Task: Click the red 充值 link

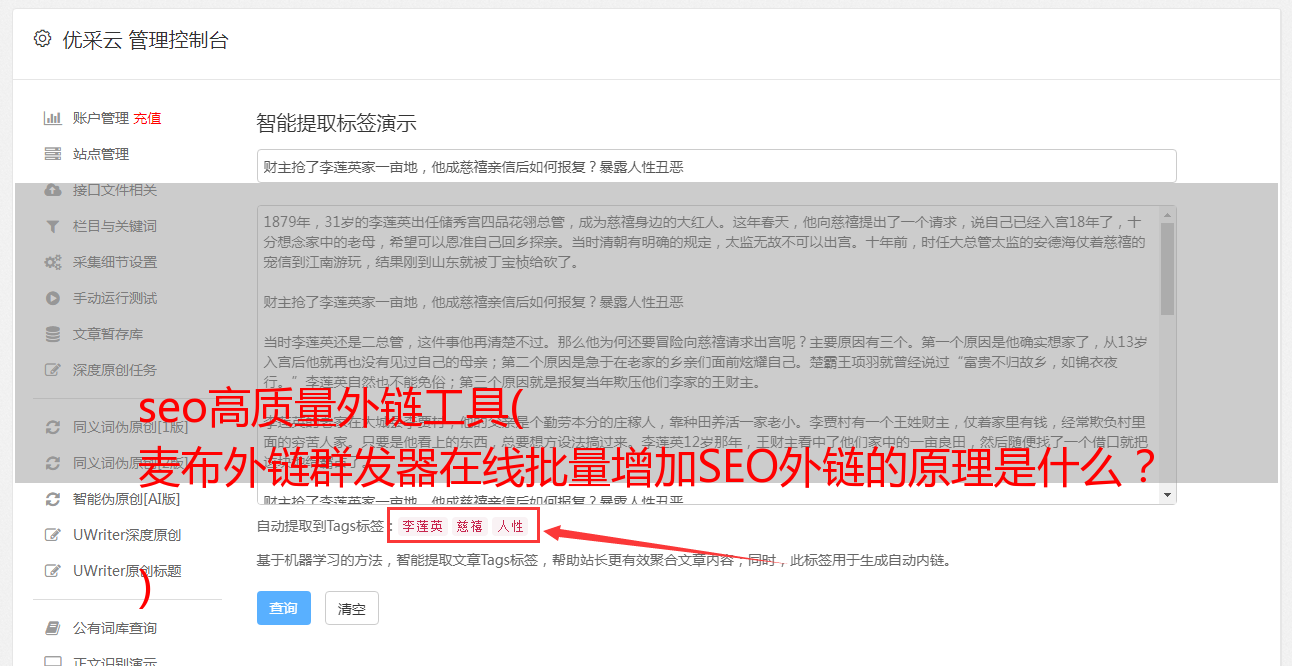Action: (x=147, y=118)
